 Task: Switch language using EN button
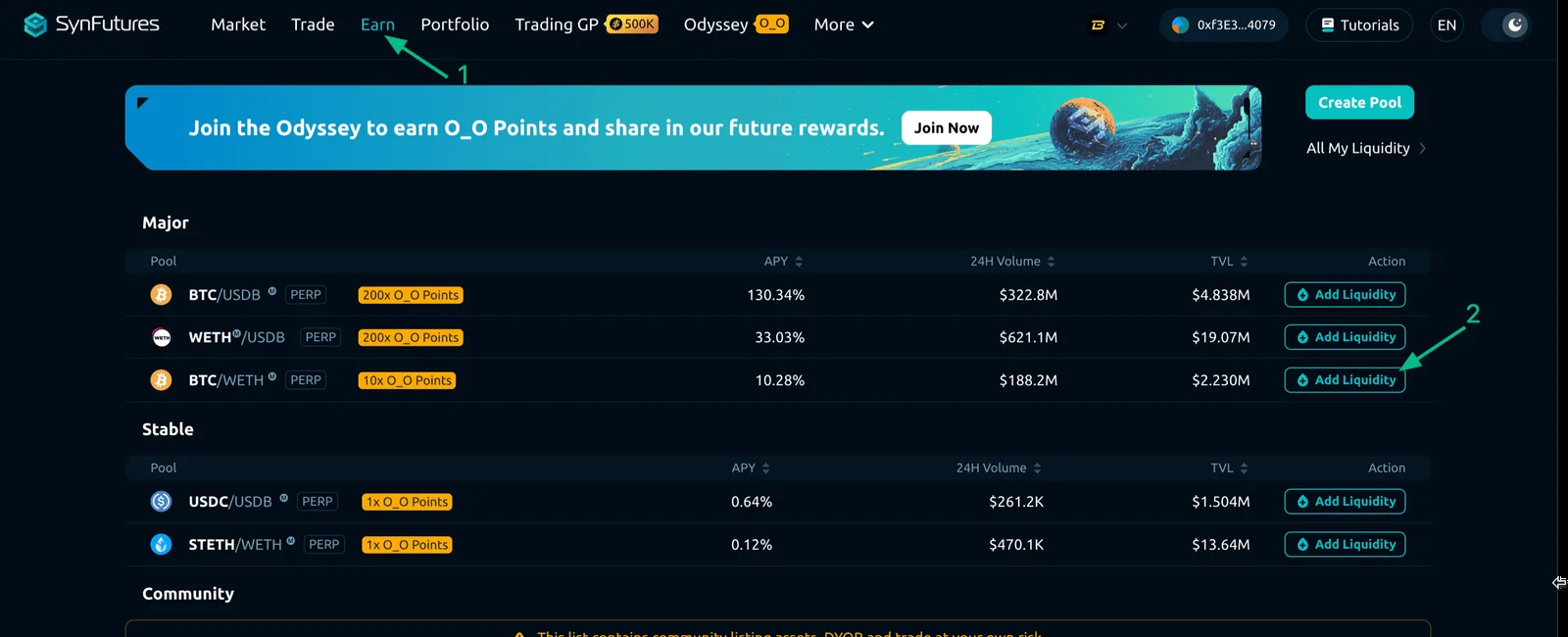pos(1446,25)
